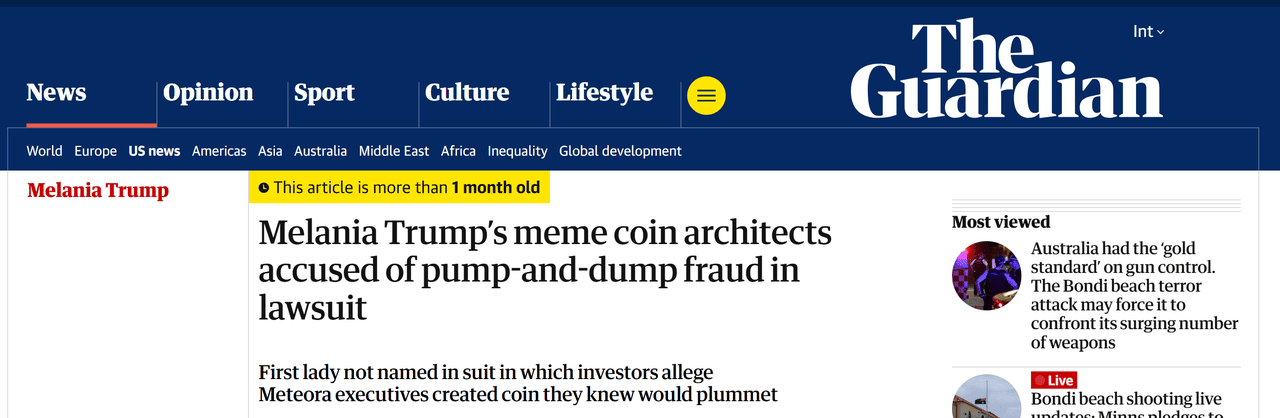Expand the Int edition dropdown
Viewport: 1280px width, 418px height.
[1148, 32]
